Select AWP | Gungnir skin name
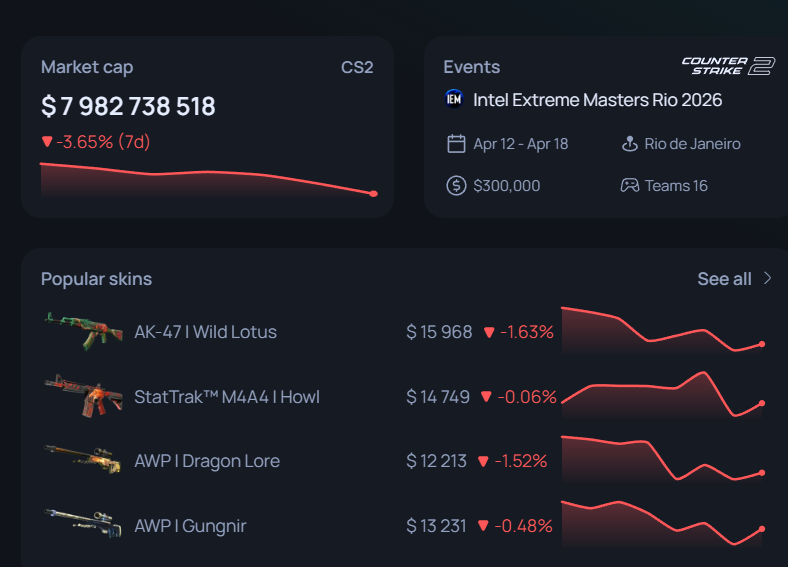 point(190,526)
